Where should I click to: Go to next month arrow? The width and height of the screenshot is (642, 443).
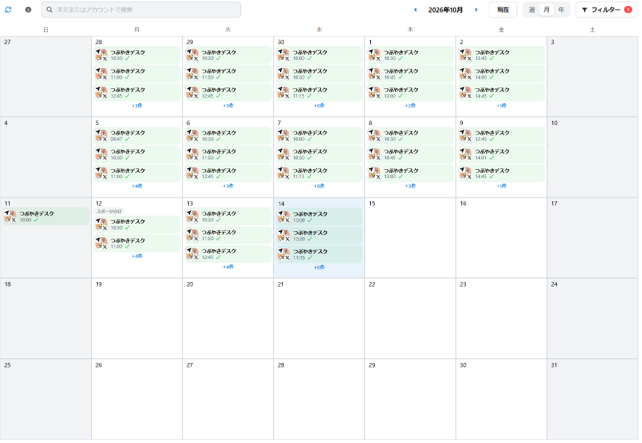click(476, 9)
